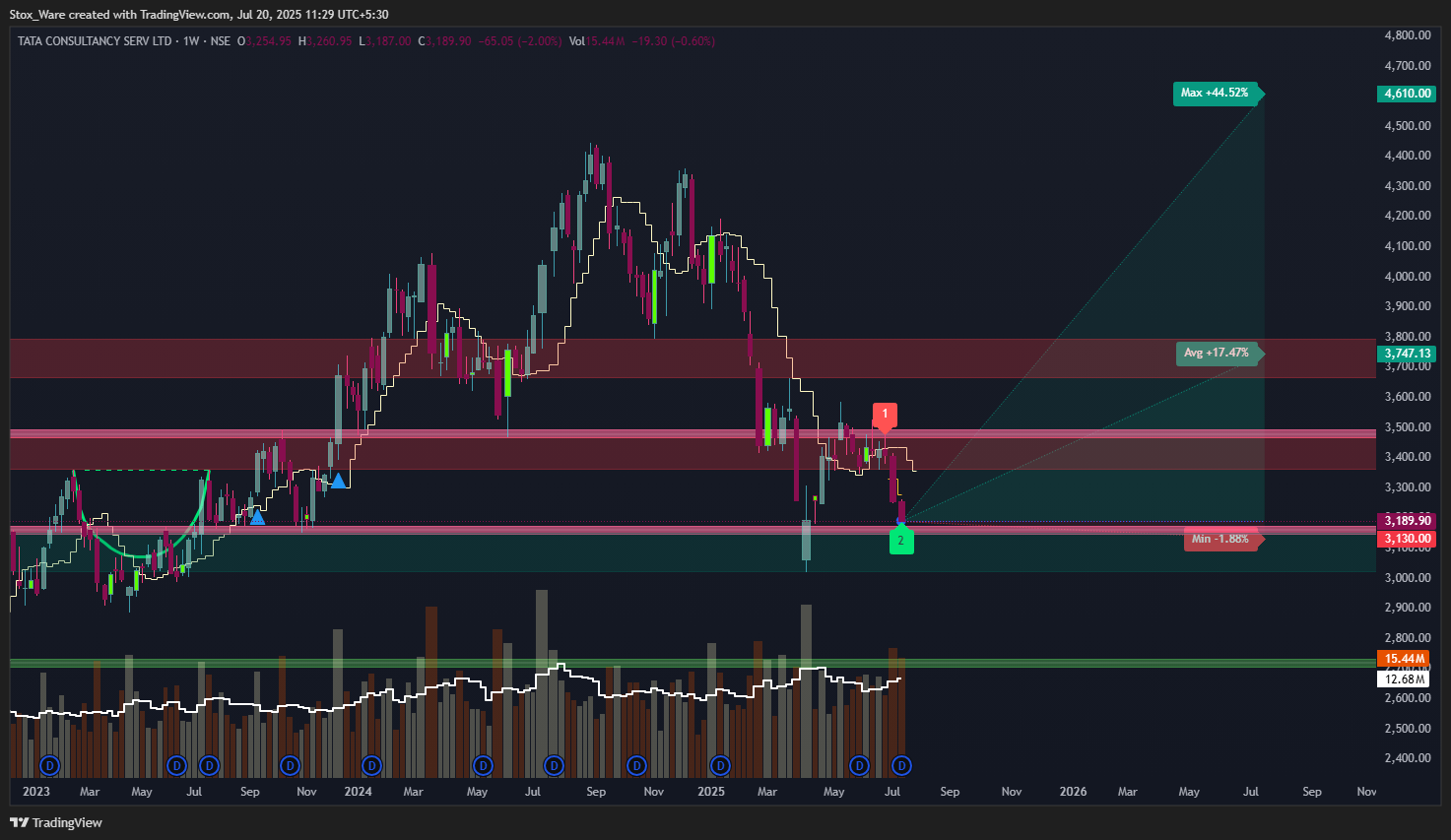Viewport: 1451px width, 840px height.
Task: Click 3,300.00 on the price axis
Action: pyautogui.click(x=1408, y=487)
